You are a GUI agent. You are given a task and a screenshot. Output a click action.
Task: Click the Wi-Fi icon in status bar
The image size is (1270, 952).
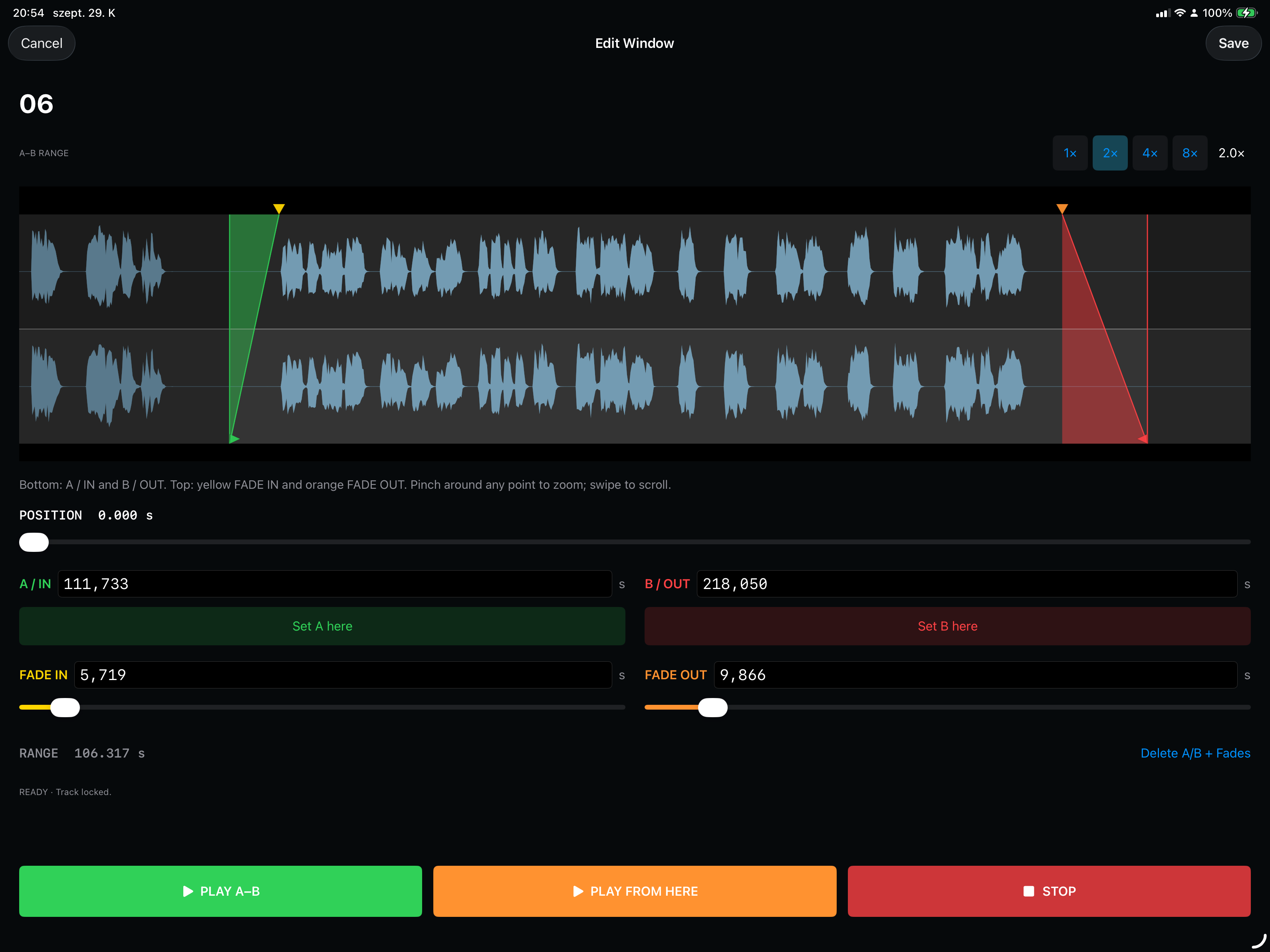click(x=1180, y=13)
